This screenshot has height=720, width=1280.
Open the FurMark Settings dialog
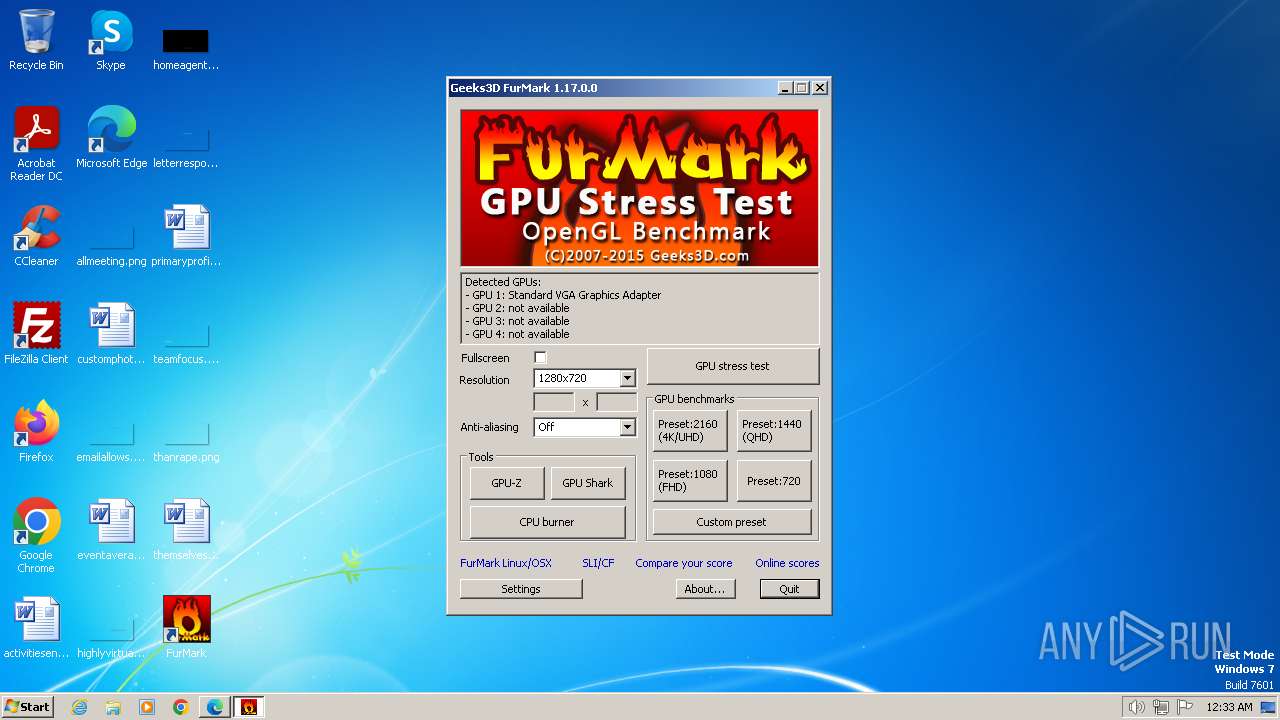(520, 589)
